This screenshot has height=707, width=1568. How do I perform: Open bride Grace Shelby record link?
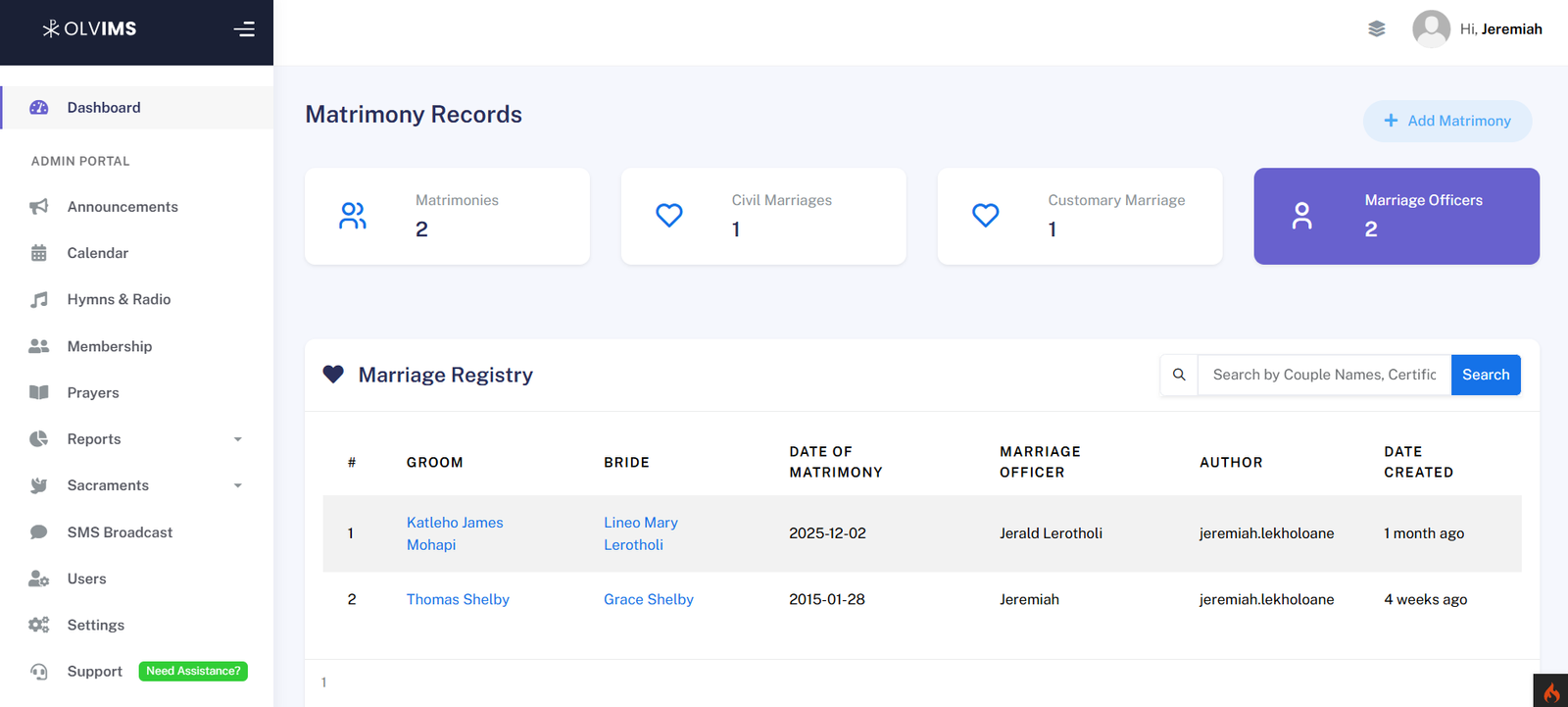tap(648, 599)
